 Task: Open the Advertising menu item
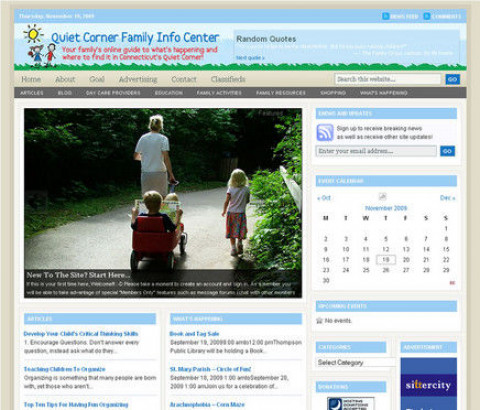tap(138, 79)
